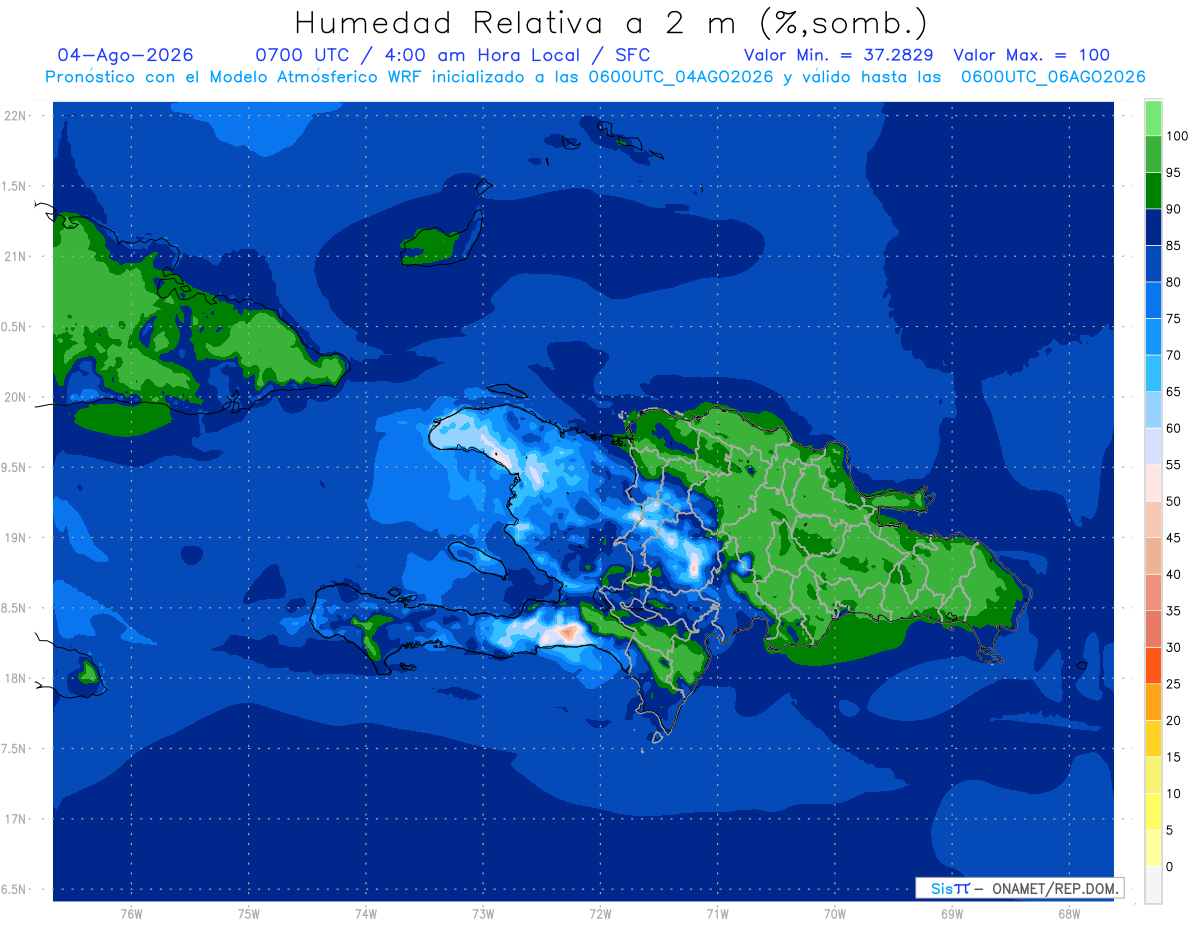
Task: Click the 19N latitude label
Action: click(x=16, y=538)
